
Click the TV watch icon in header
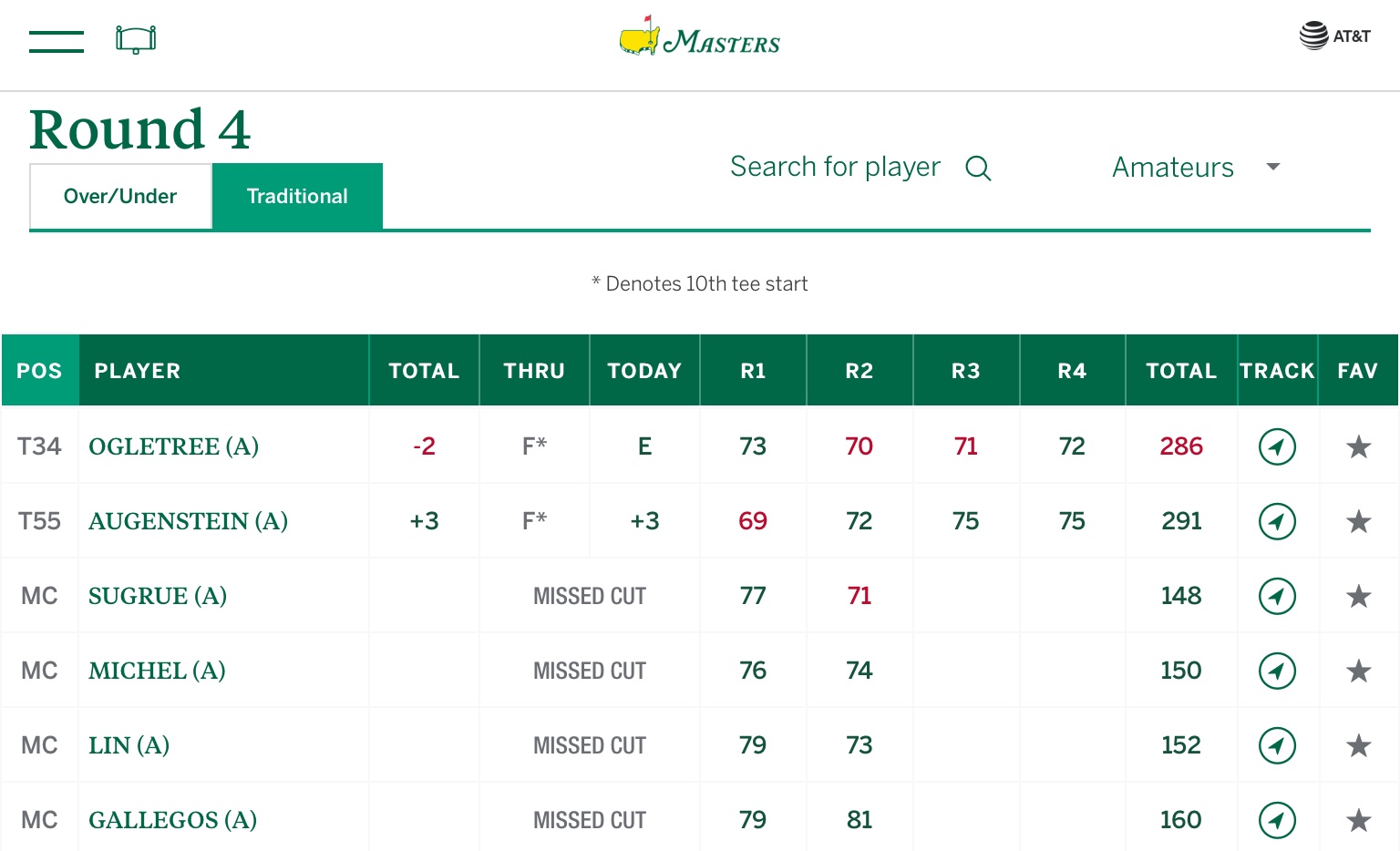136,39
